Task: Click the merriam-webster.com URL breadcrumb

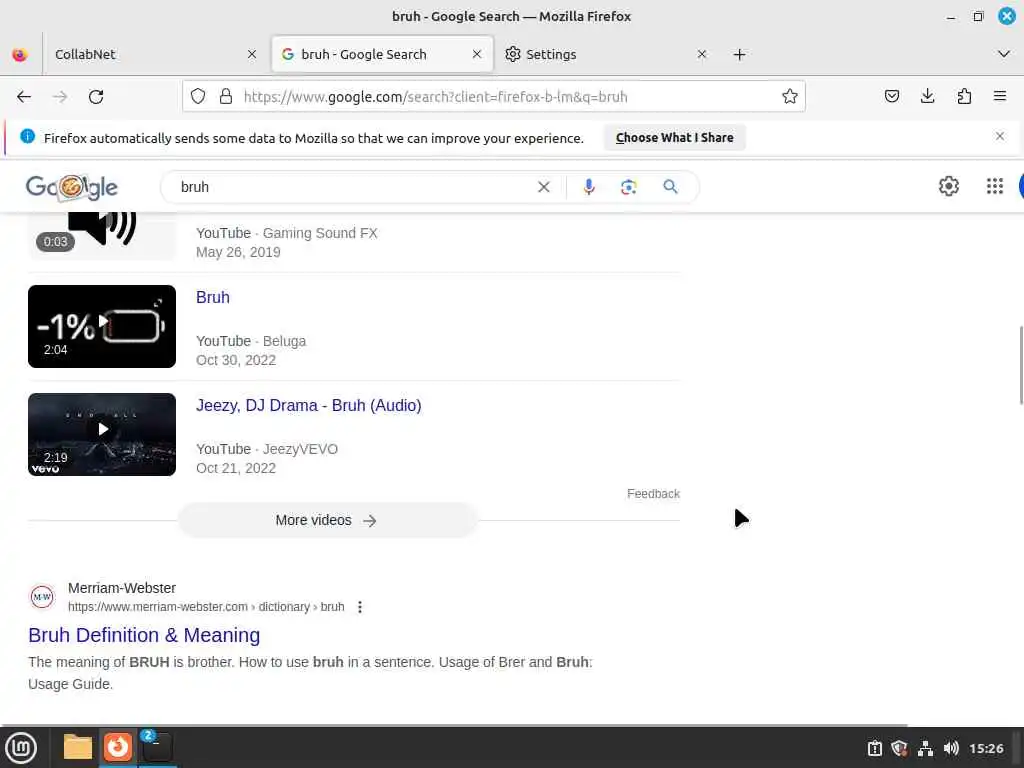Action: (206, 607)
